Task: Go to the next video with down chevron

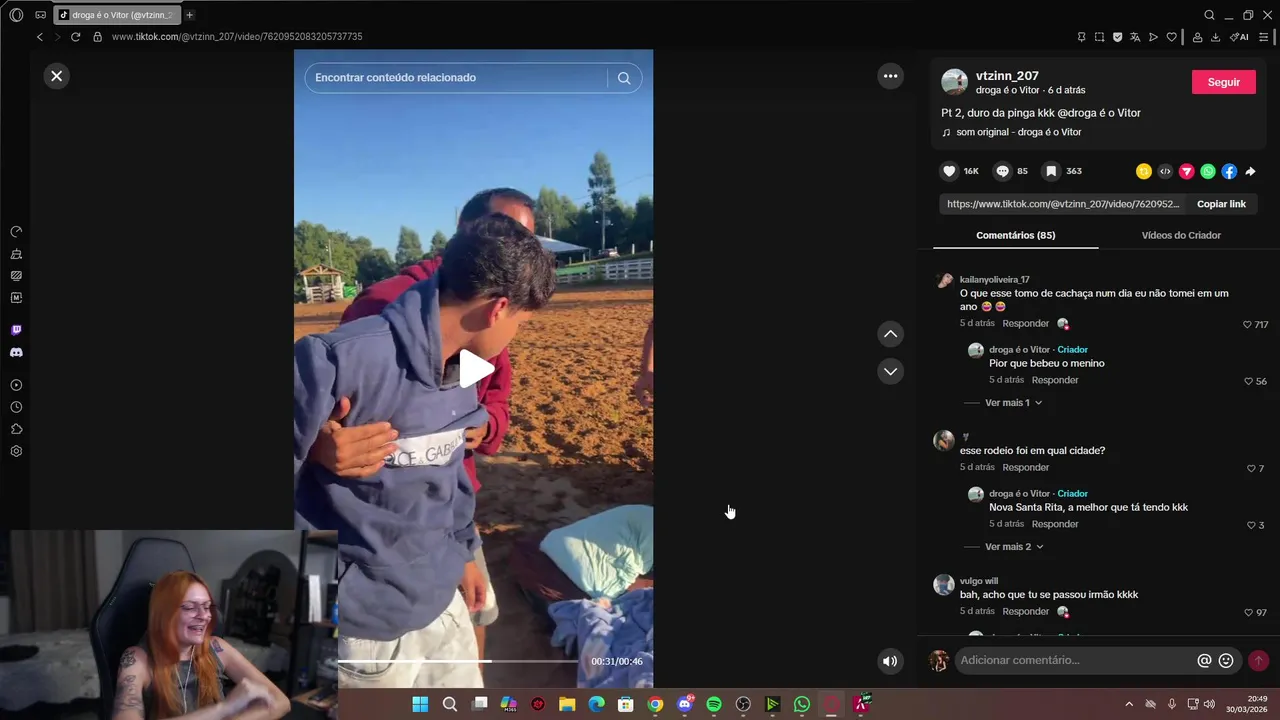Action: click(x=890, y=371)
